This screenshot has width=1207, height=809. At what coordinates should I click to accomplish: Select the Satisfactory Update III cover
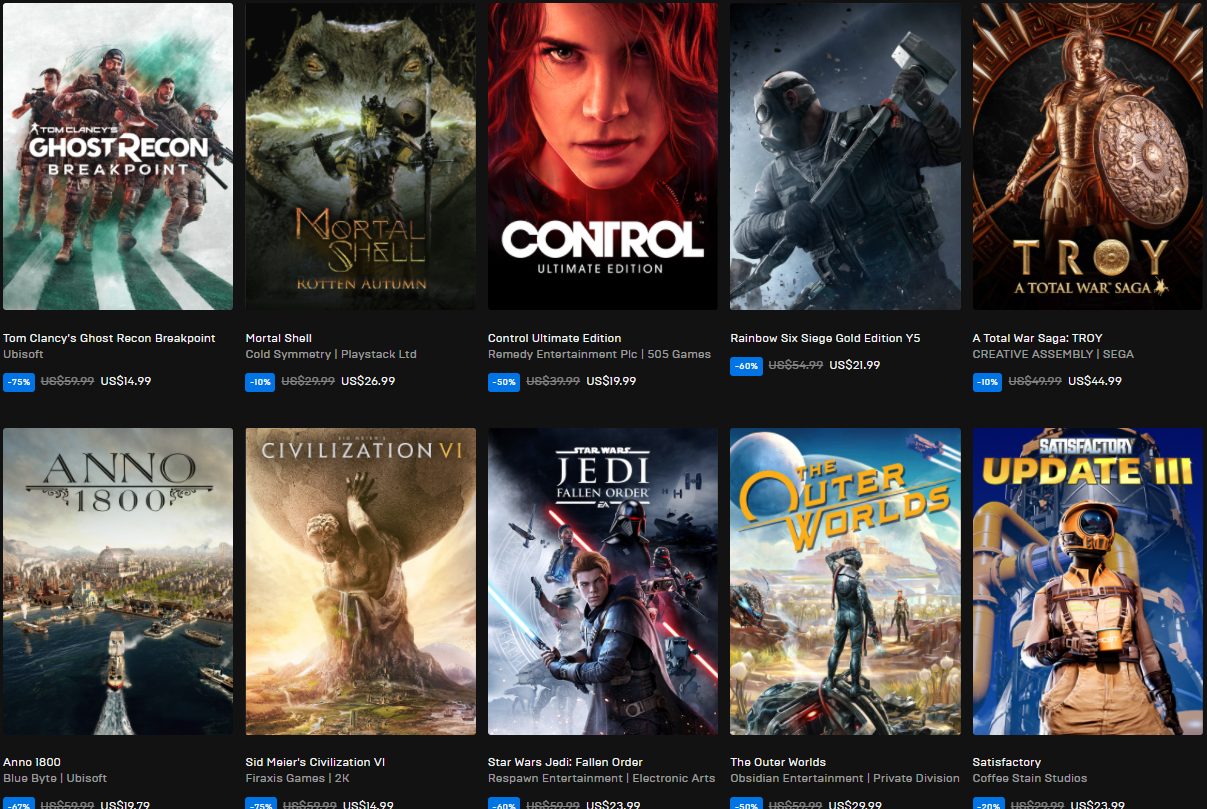(1087, 581)
